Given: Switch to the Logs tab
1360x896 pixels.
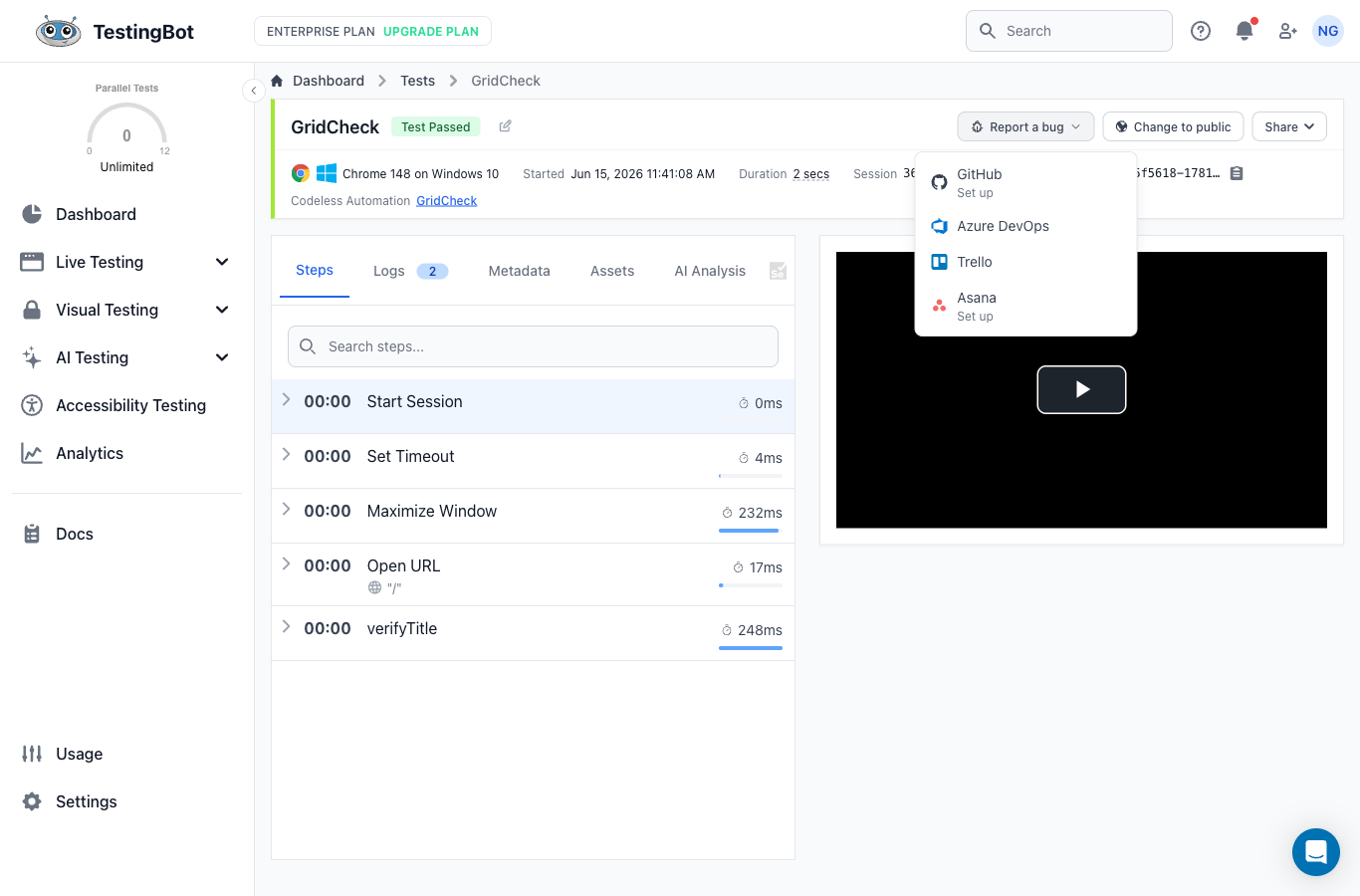Looking at the screenshot, I should pyautogui.click(x=410, y=271).
